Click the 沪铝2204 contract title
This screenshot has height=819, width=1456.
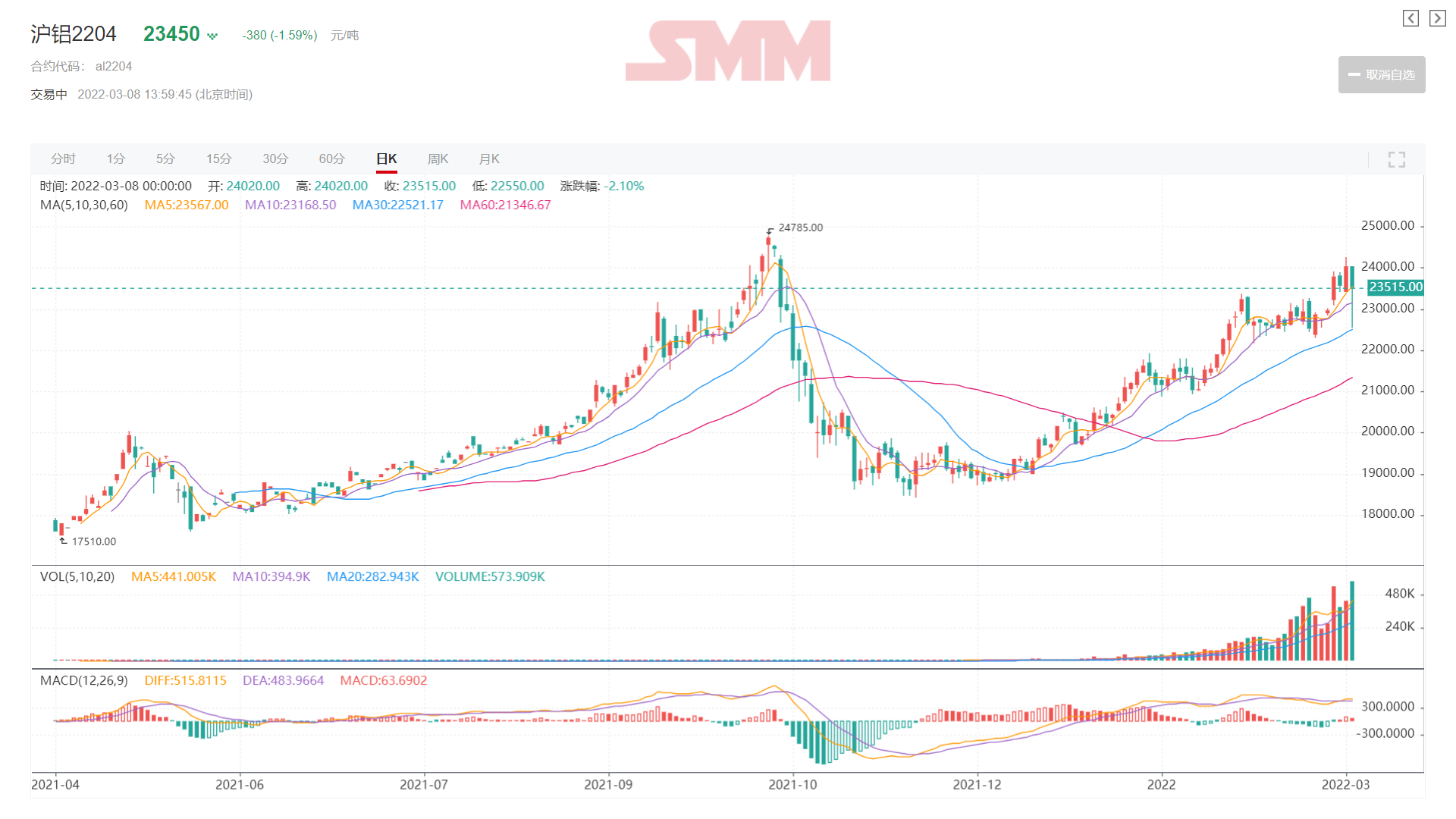(x=74, y=34)
